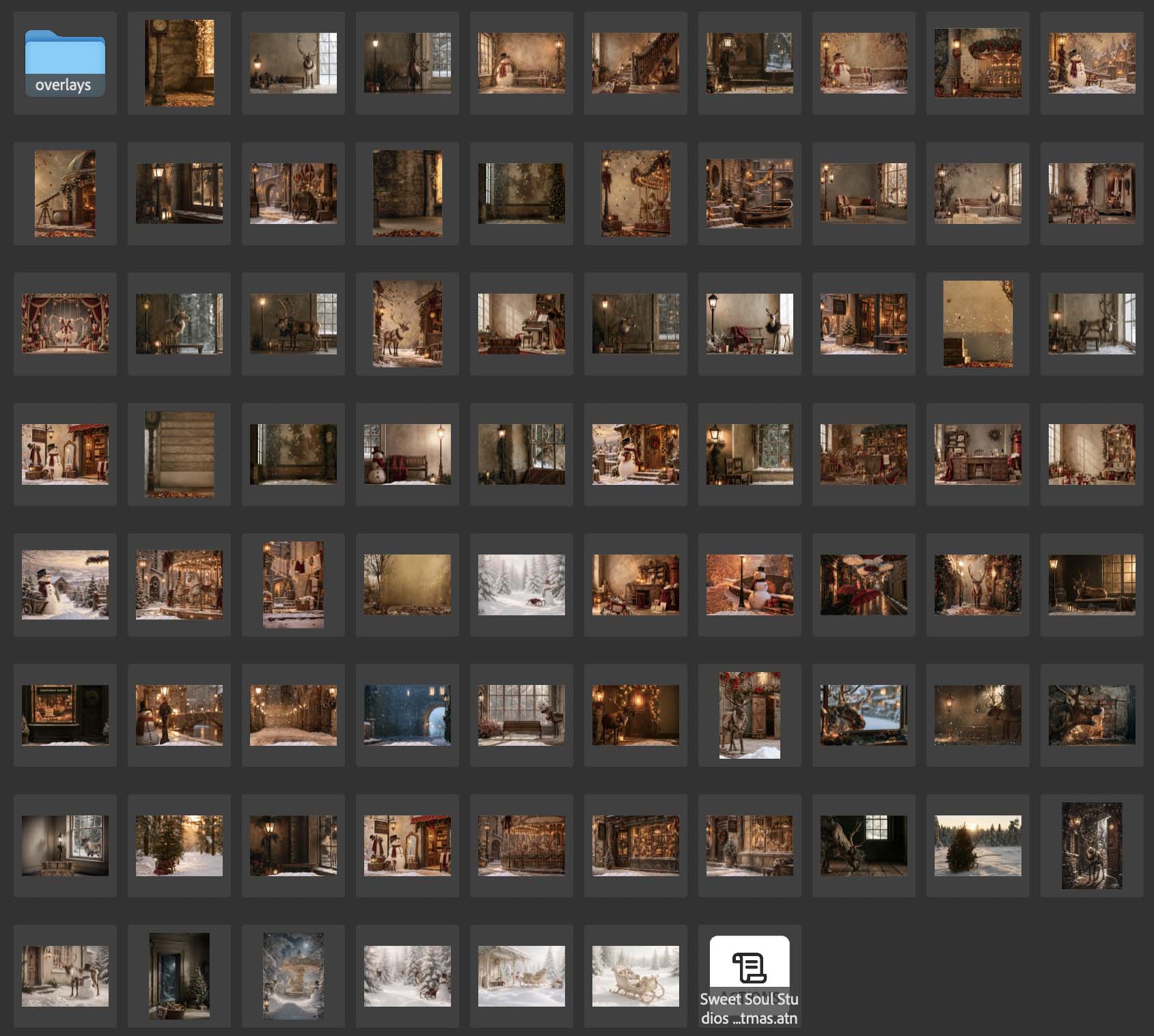
Task: Pick the hanging clothesline alley portrait thumbnail
Action: point(293,585)
